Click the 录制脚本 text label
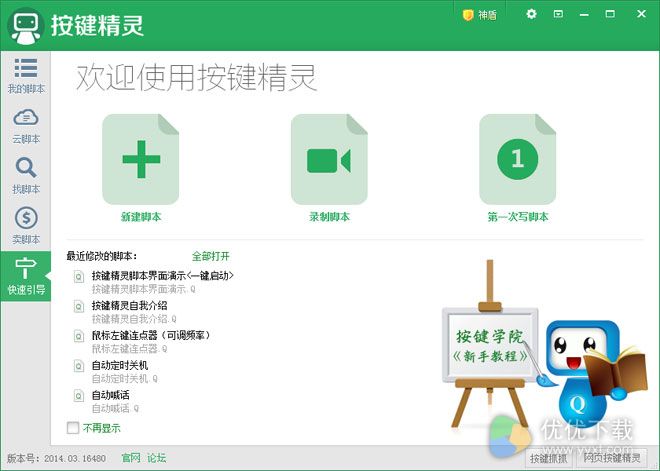Image resolution: width=660 pixels, height=471 pixels. [329, 217]
